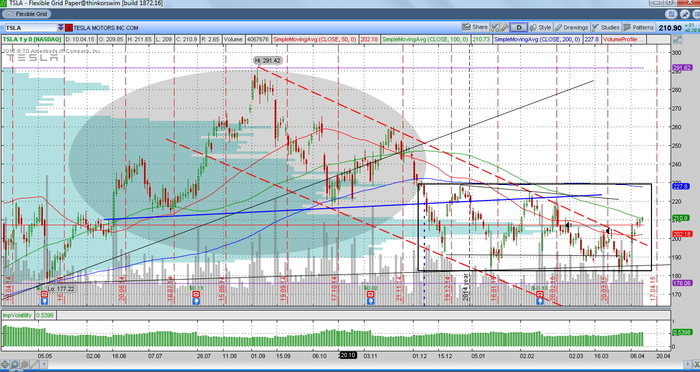700x372 pixels.
Task: Click the chart mode icon above price axis
Action: point(677,40)
